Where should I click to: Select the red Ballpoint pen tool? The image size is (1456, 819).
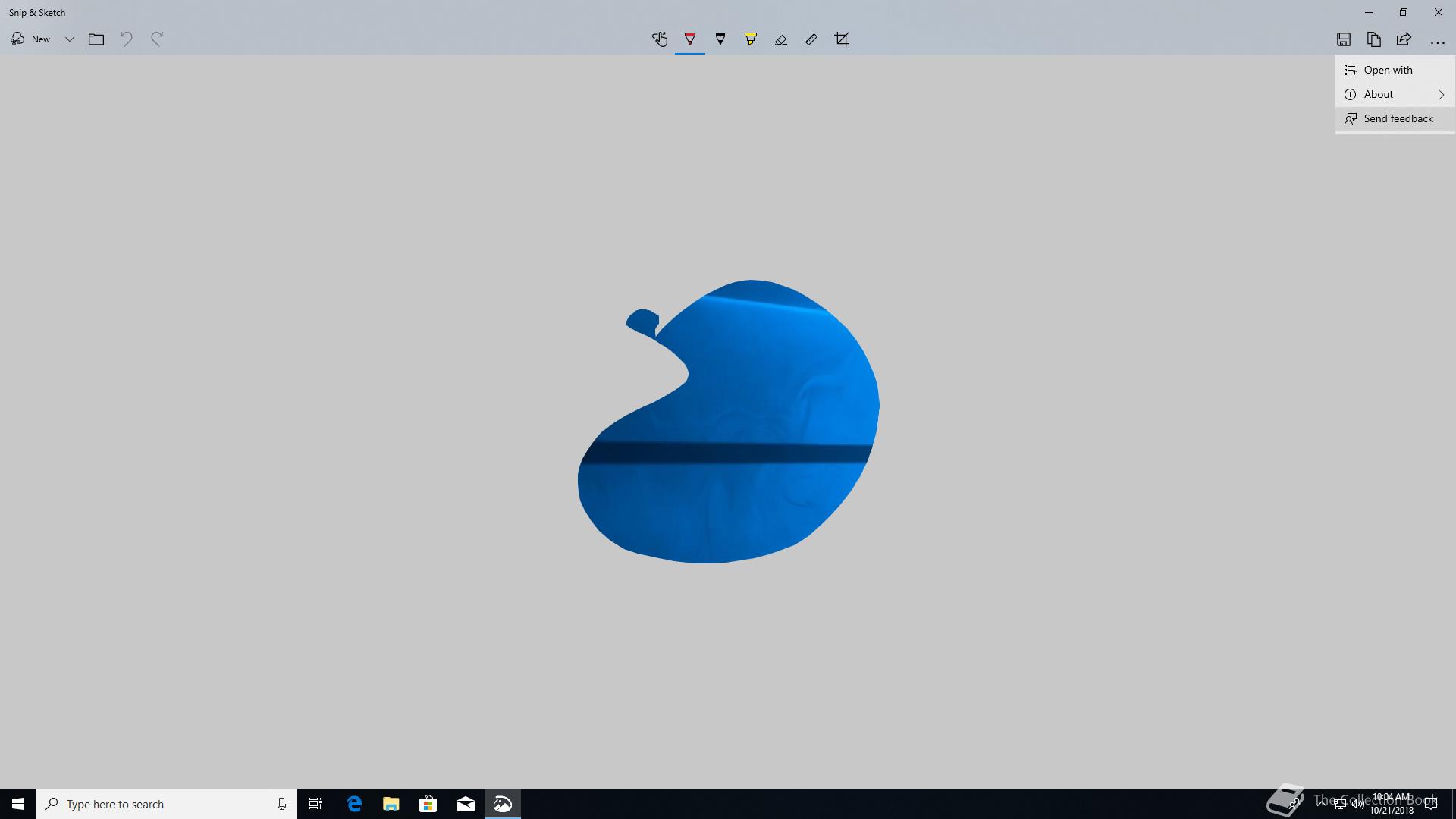click(690, 39)
